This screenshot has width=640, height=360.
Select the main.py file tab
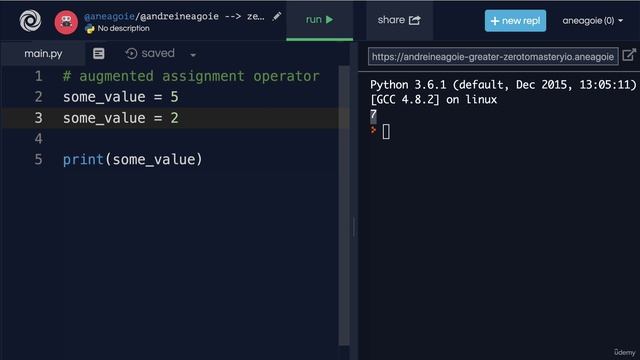tap(43, 53)
